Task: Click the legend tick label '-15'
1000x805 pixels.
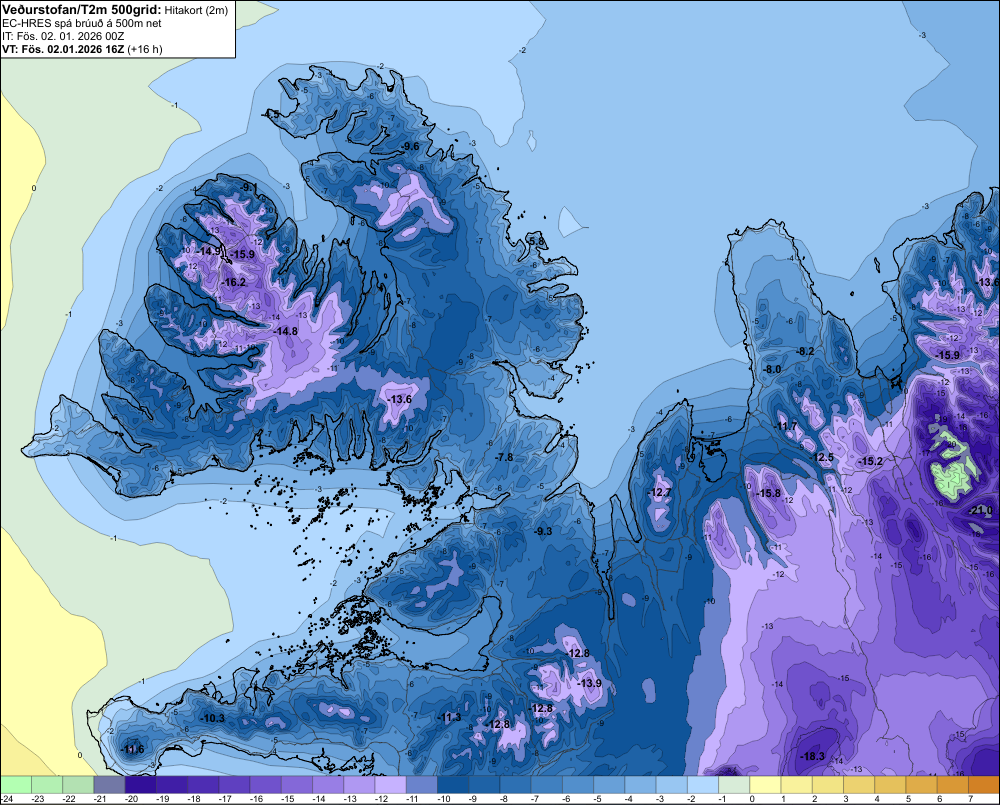Action: click(289, 799)
